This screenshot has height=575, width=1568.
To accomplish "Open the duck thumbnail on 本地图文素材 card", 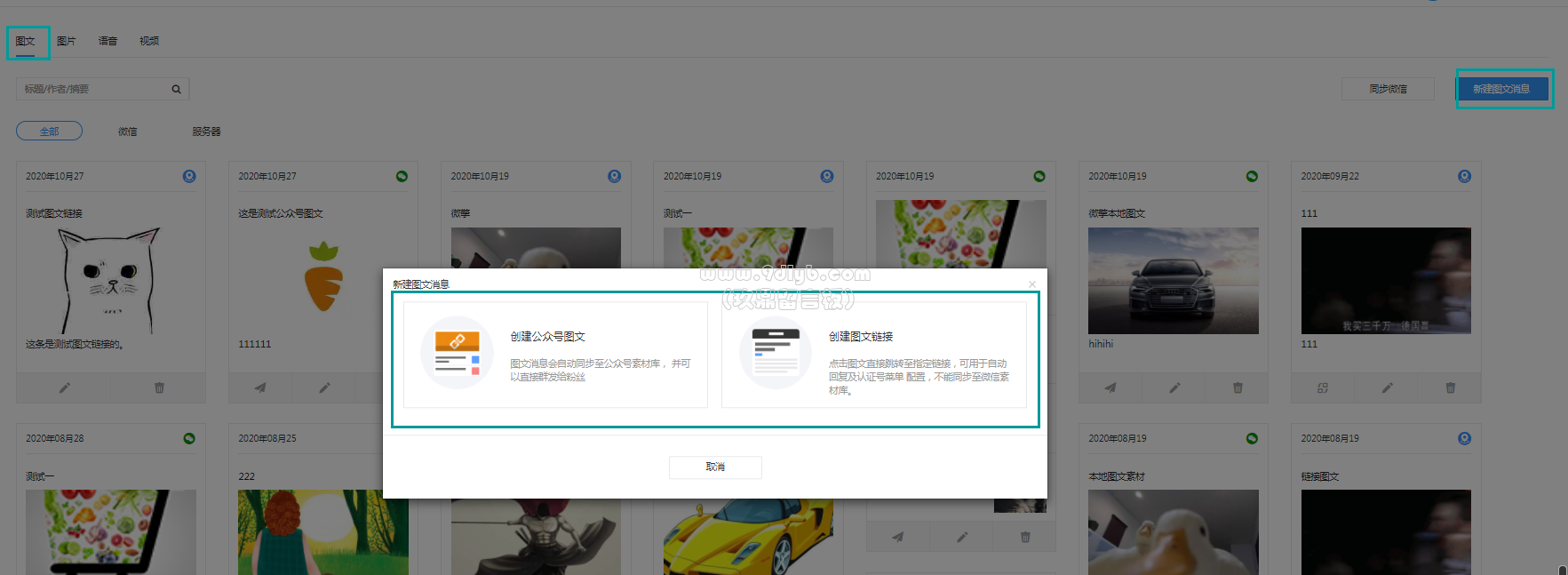I will [x=1174, y=532].
